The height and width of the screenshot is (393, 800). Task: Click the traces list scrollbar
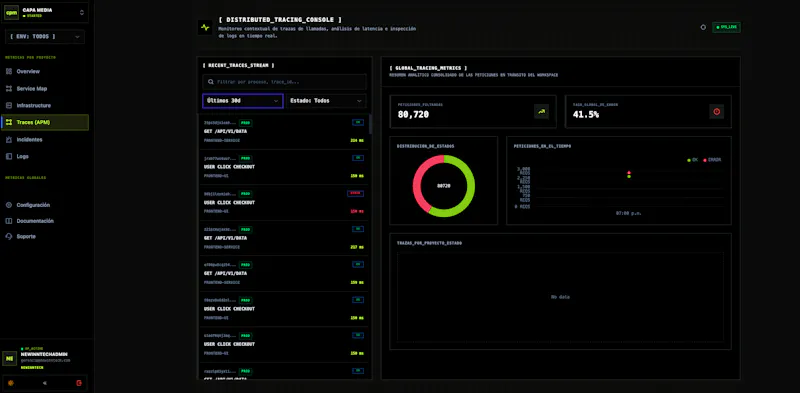click(370, 124)
